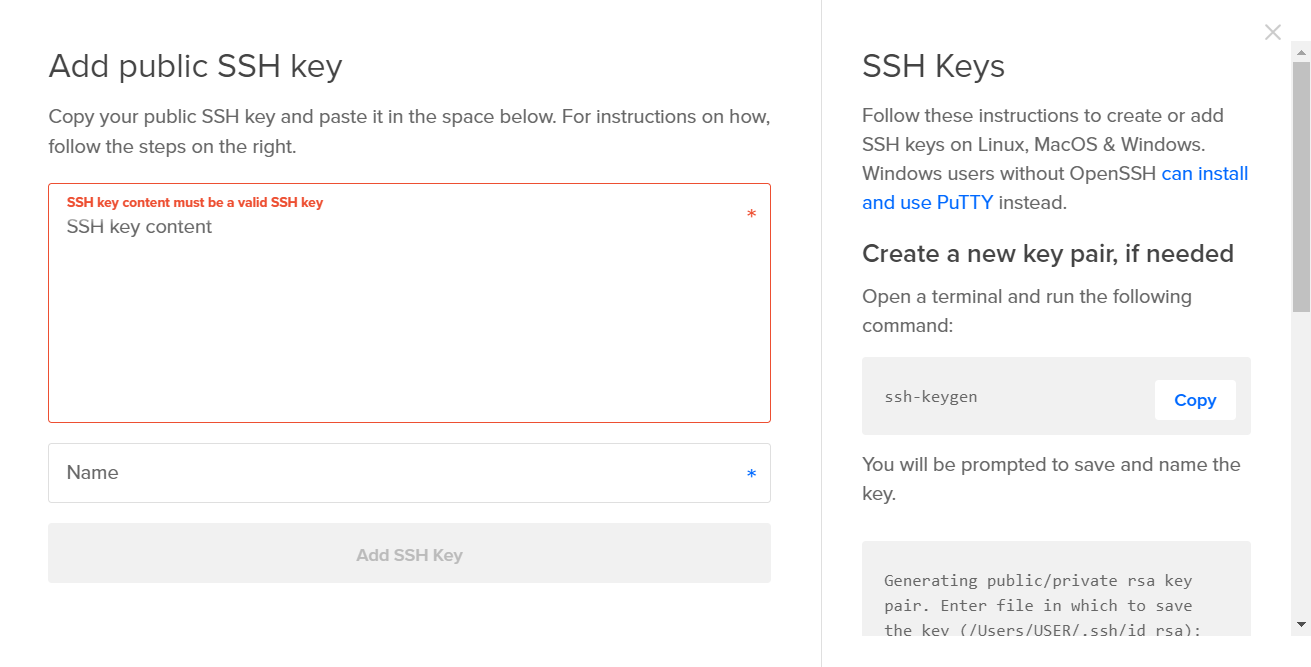Image resolution: width=1311 pixels, height=667 pixels.
Task: Click the red validation error message
Action: pyautogui.click(x=194, y=201)
